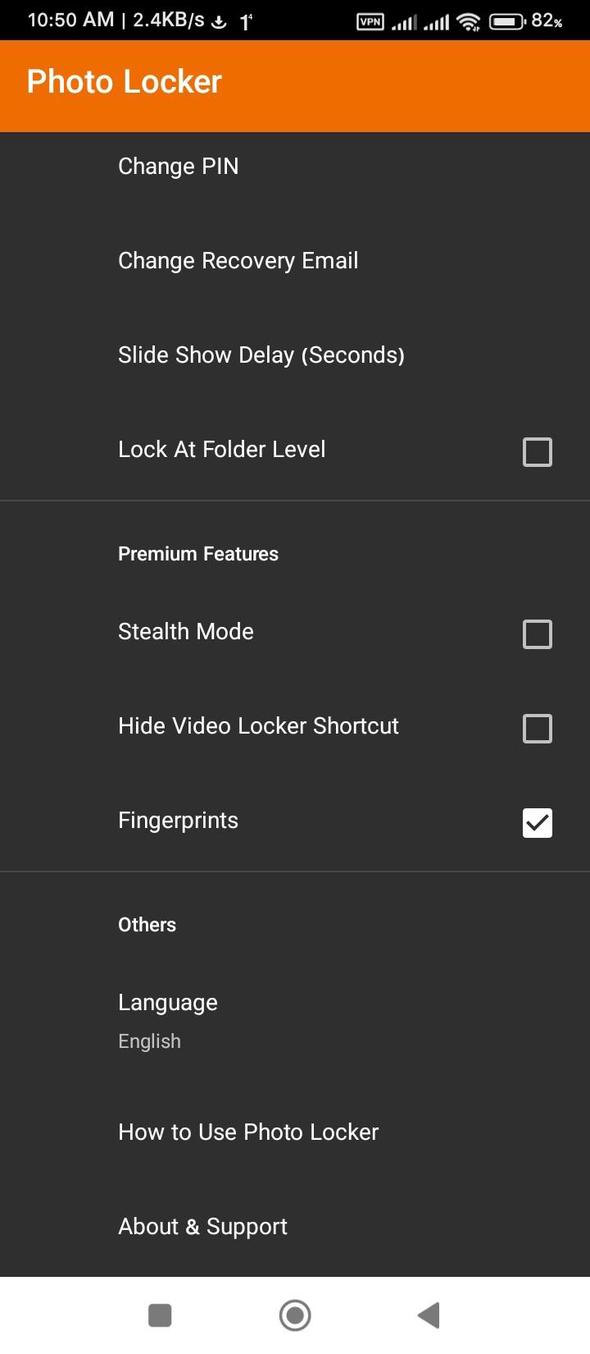590x1354 pixels.
Task: Tap the Premium Features section header
Action: coord(198,553)
